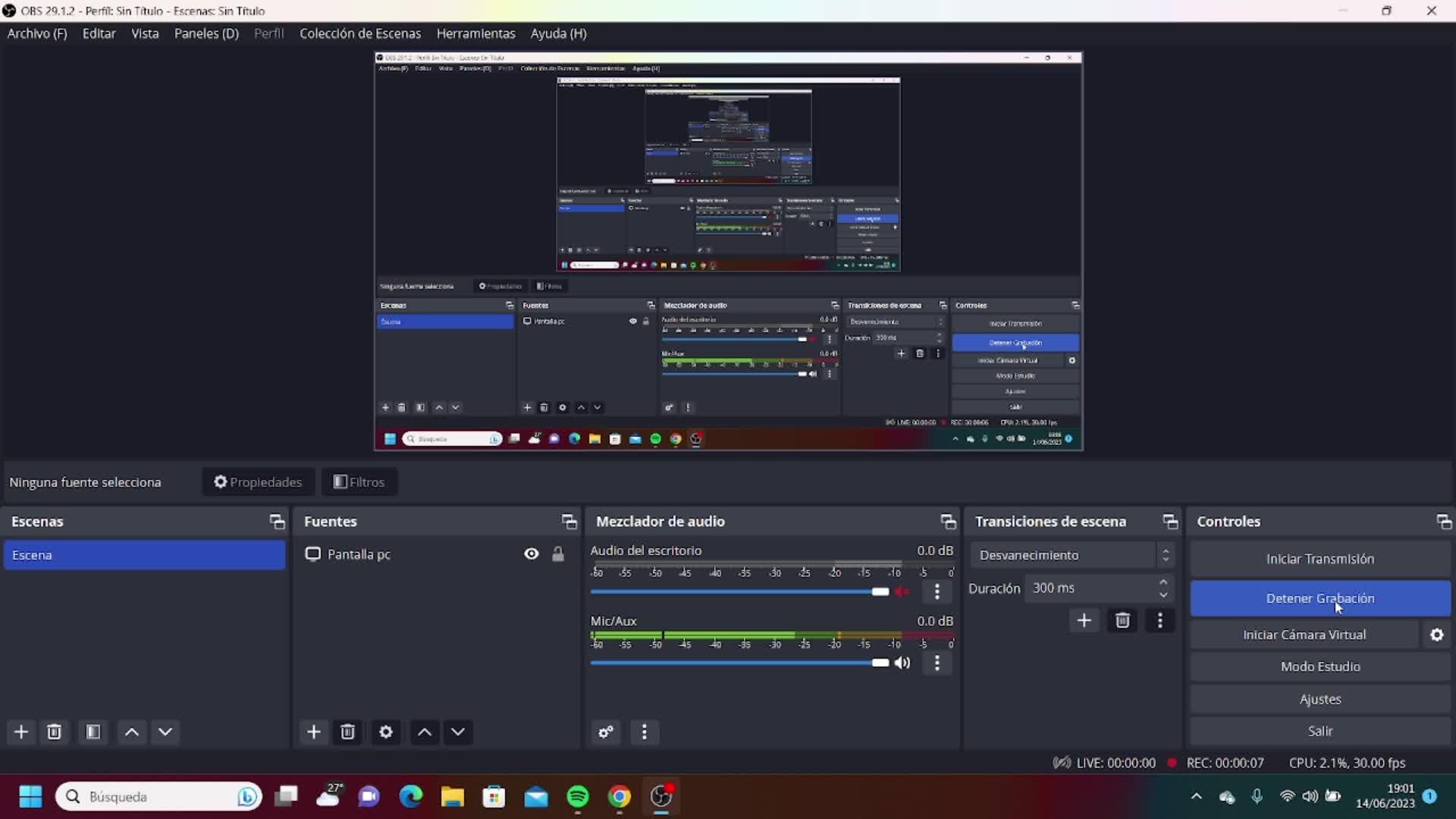The image size is (1456, 819).
Task: Remove transition with trash icon
Action: [x=1122, y=620]
